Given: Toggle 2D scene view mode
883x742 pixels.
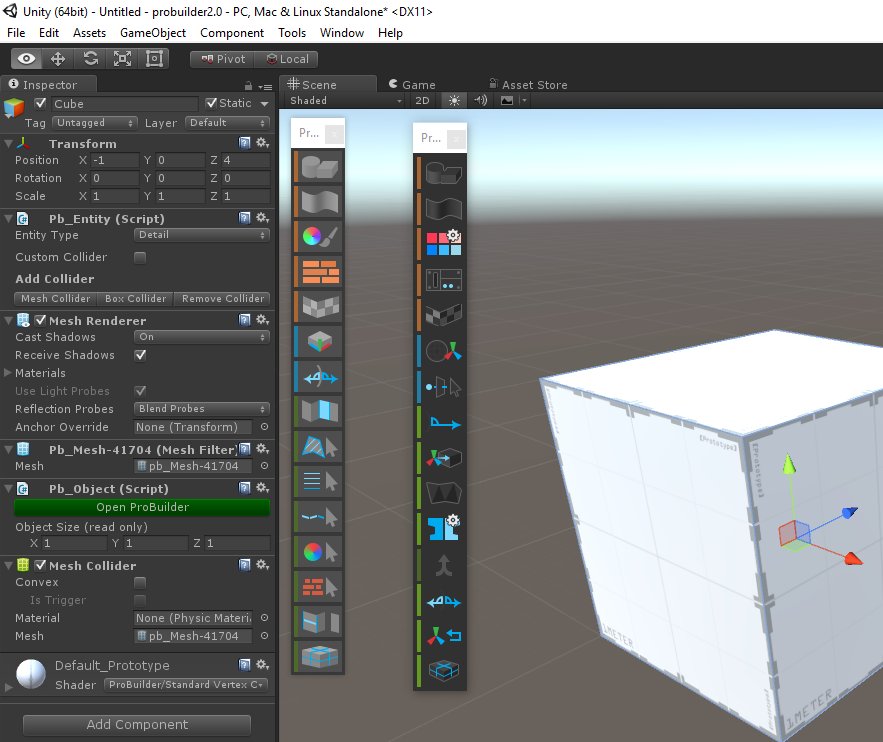Looking at the screenshot, I should [x=422, y=100].
